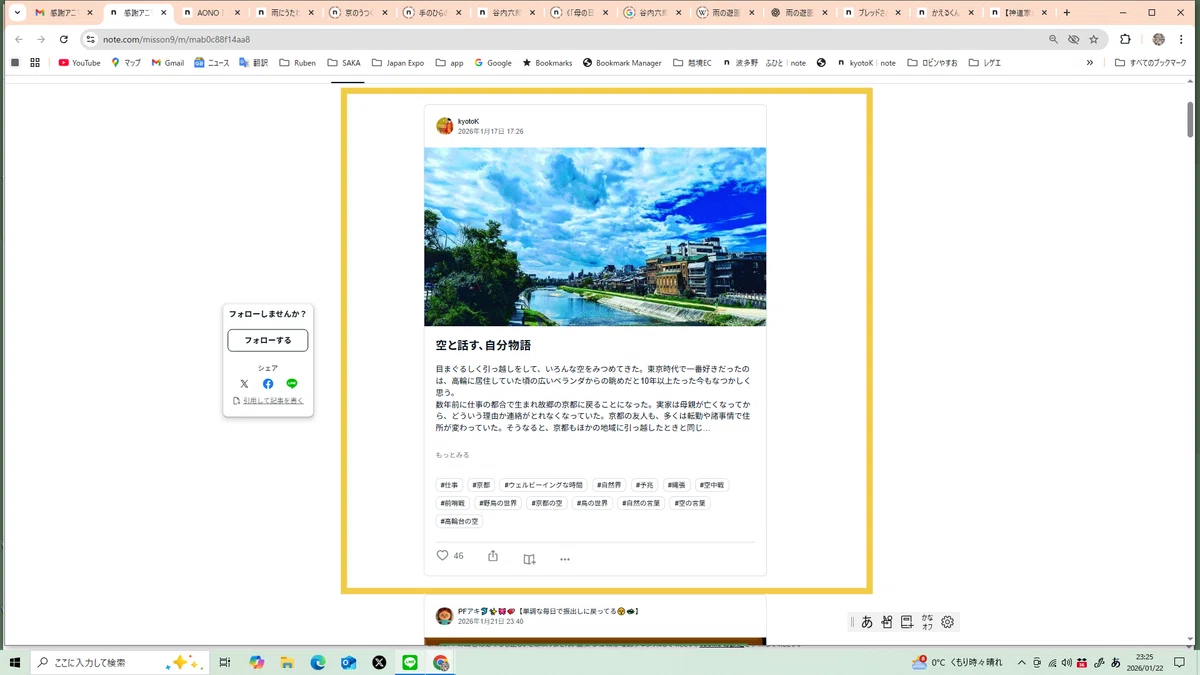The image size is (1200, 675).
Task: Open Windows Start menu
Action: pyautogui.click(x=15, y=662)
